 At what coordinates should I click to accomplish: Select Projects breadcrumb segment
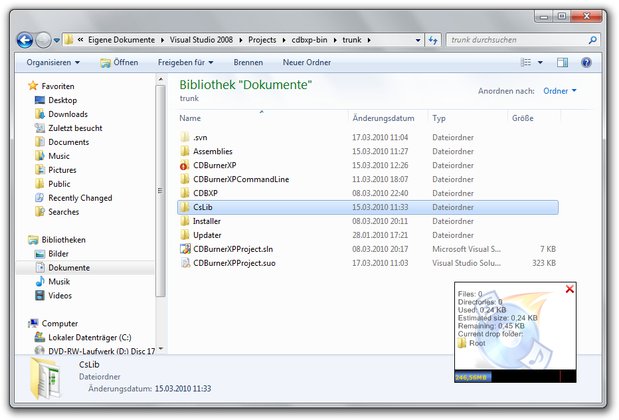pos(262,40)
